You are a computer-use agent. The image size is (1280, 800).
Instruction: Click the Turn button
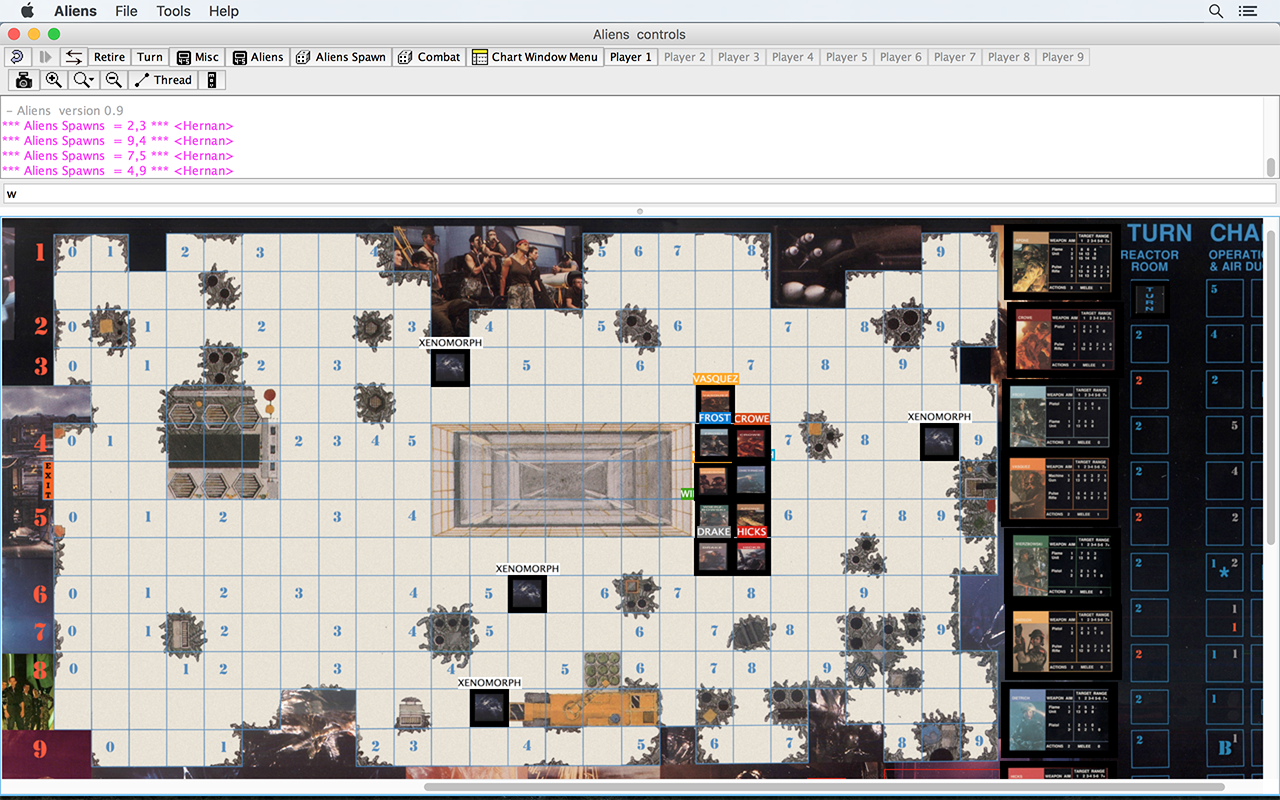(x=150, y=57)
